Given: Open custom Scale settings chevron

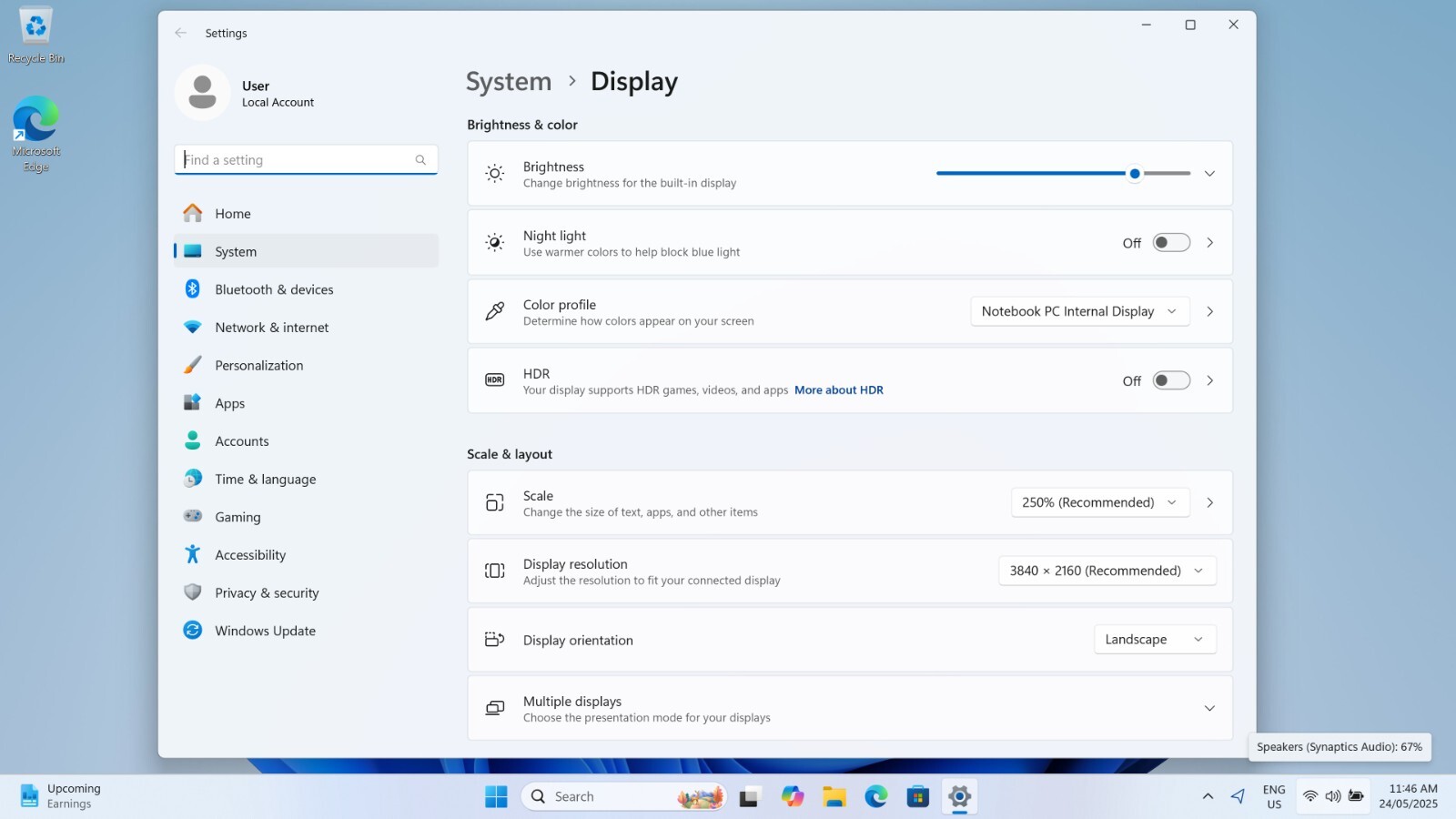Looking at the screenshot, I should pos(1209,502).
